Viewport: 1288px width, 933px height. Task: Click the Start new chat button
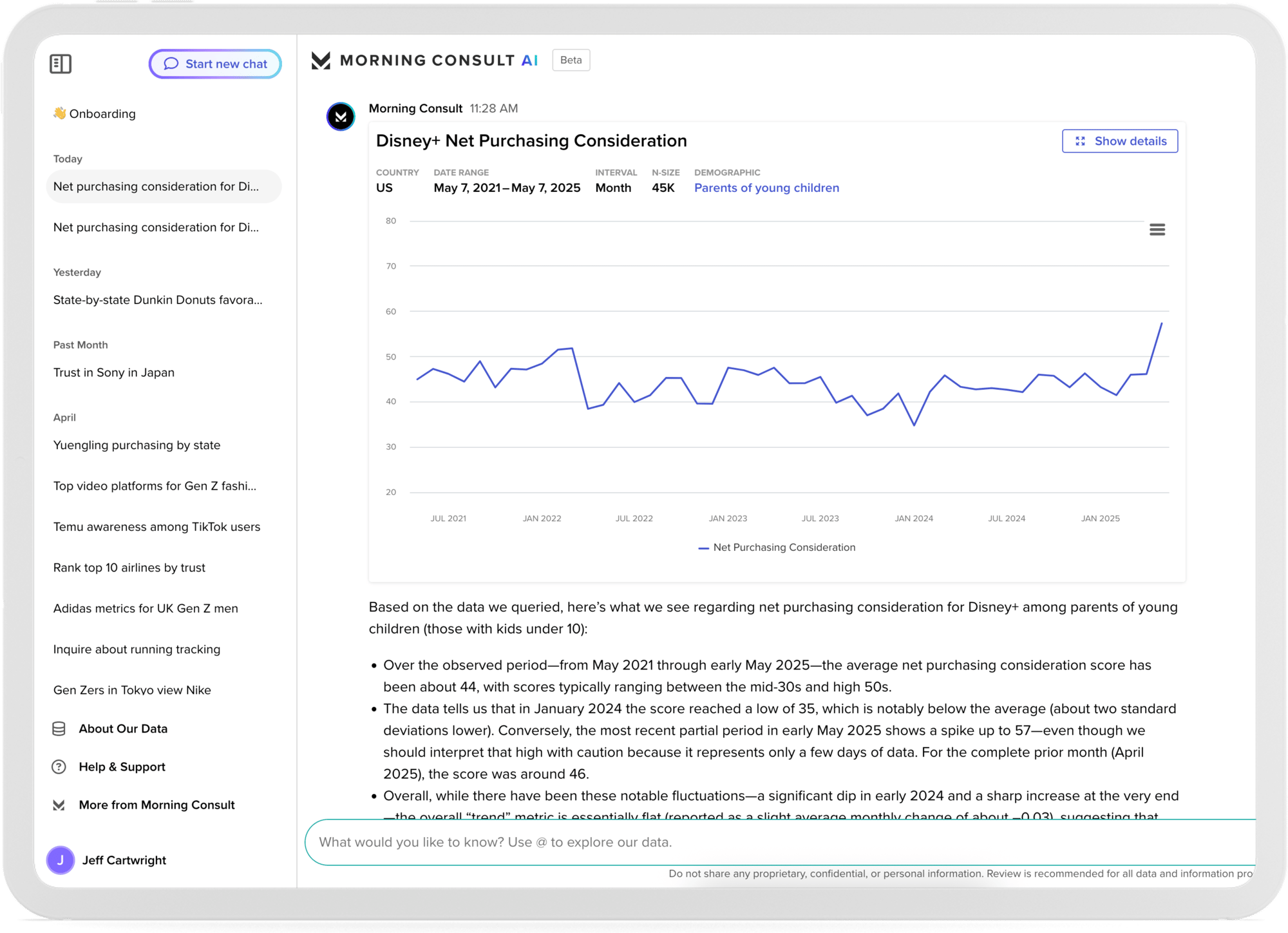(215, 64)
